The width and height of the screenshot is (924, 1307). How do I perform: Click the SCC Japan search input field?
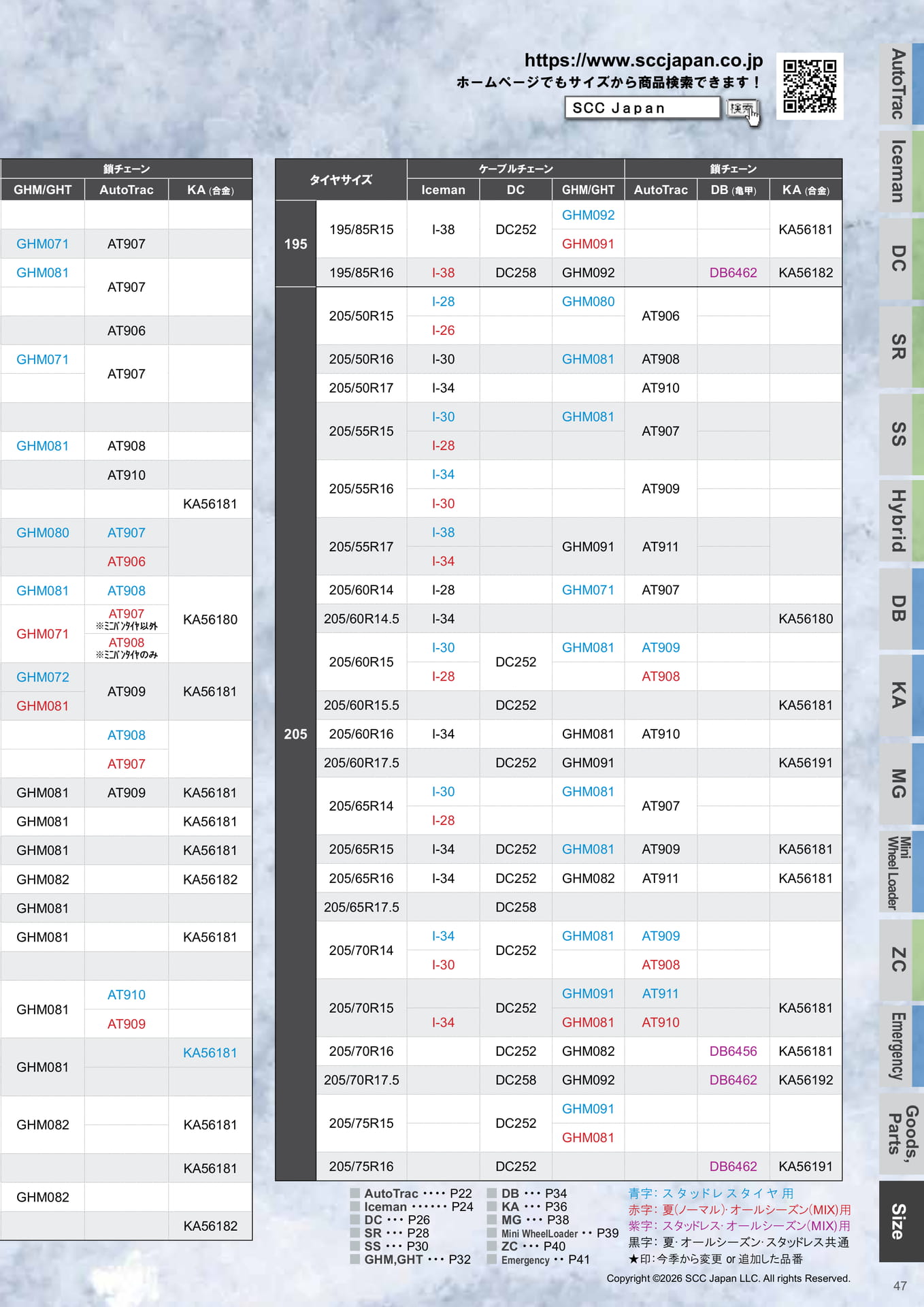pos(642,108)
